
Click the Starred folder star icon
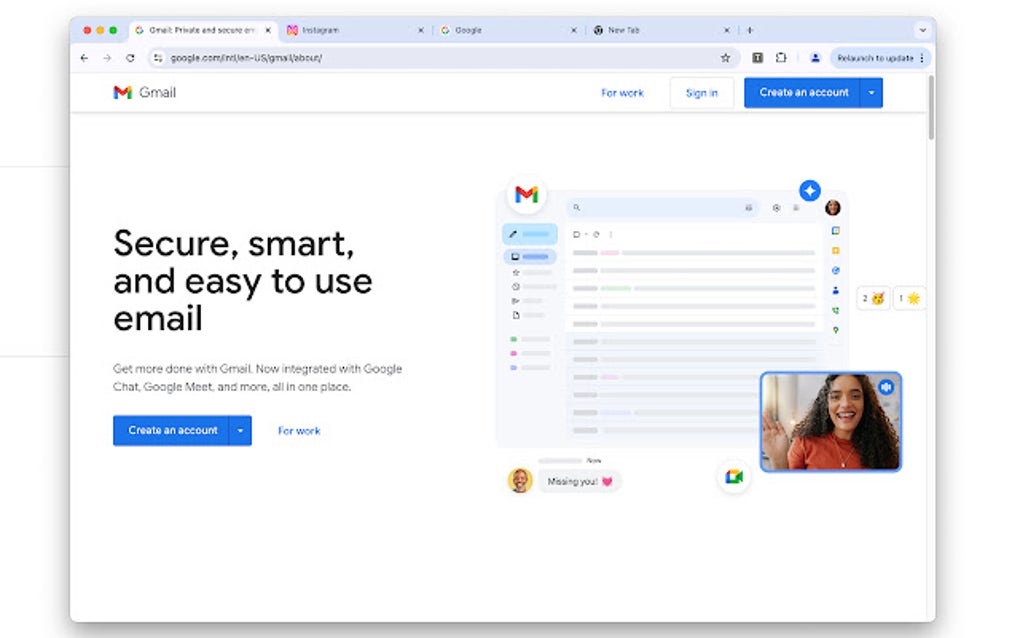pos(515,272)
